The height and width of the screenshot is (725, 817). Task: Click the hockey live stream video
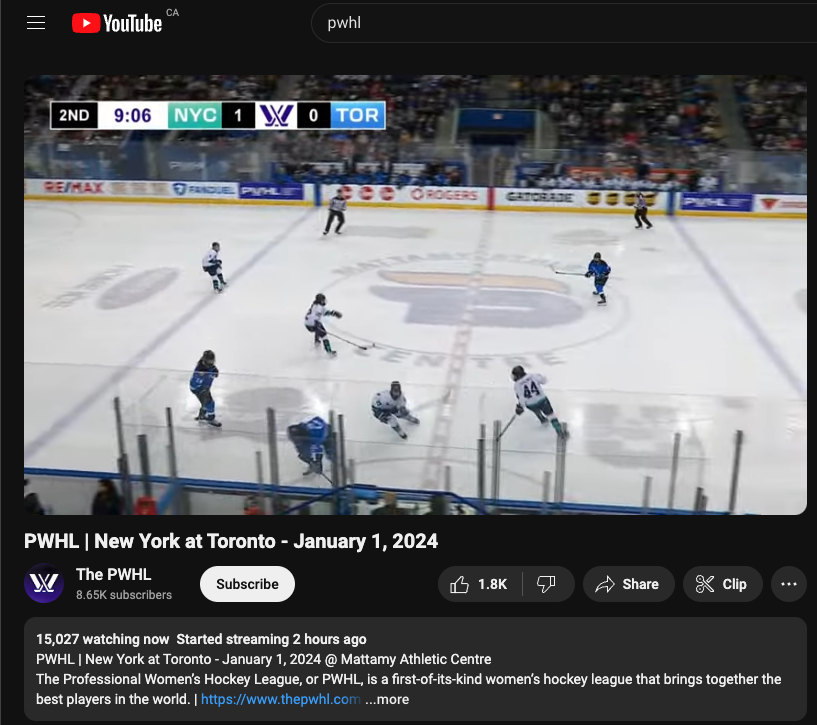[x=415, y=295]
